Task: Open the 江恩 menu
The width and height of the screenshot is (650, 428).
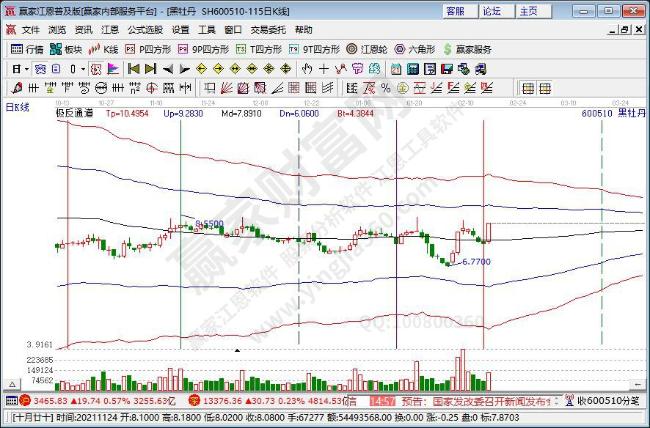Action: point(110,30)
